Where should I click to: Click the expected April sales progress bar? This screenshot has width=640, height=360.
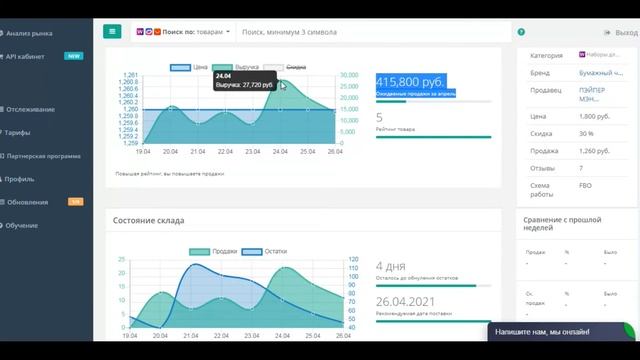[433, 102]
